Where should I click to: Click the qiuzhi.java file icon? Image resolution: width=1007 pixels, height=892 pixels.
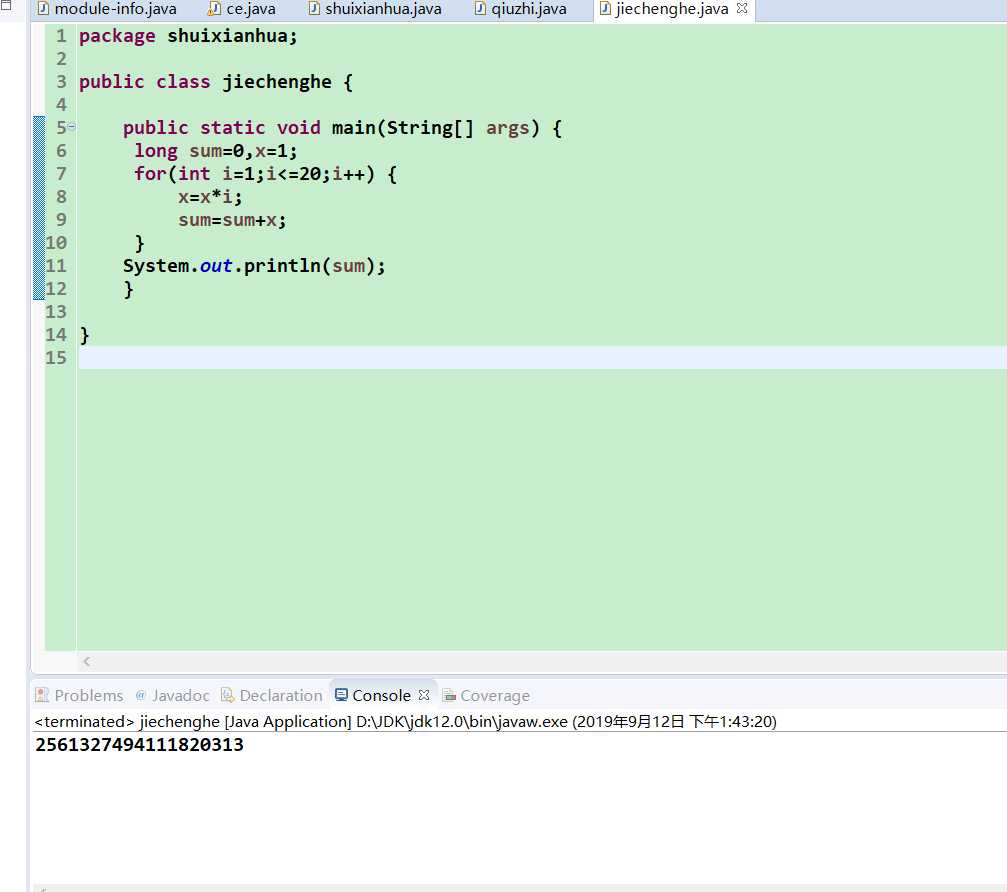click(x=480, y=9)
